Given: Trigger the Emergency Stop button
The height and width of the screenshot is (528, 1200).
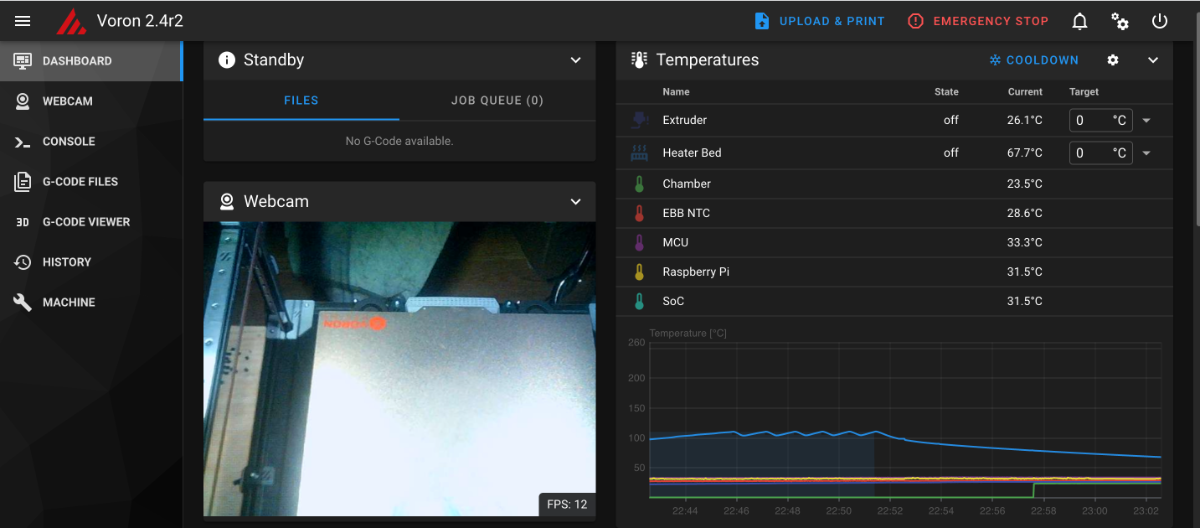Looking at the screenshot, I should 978,21.
